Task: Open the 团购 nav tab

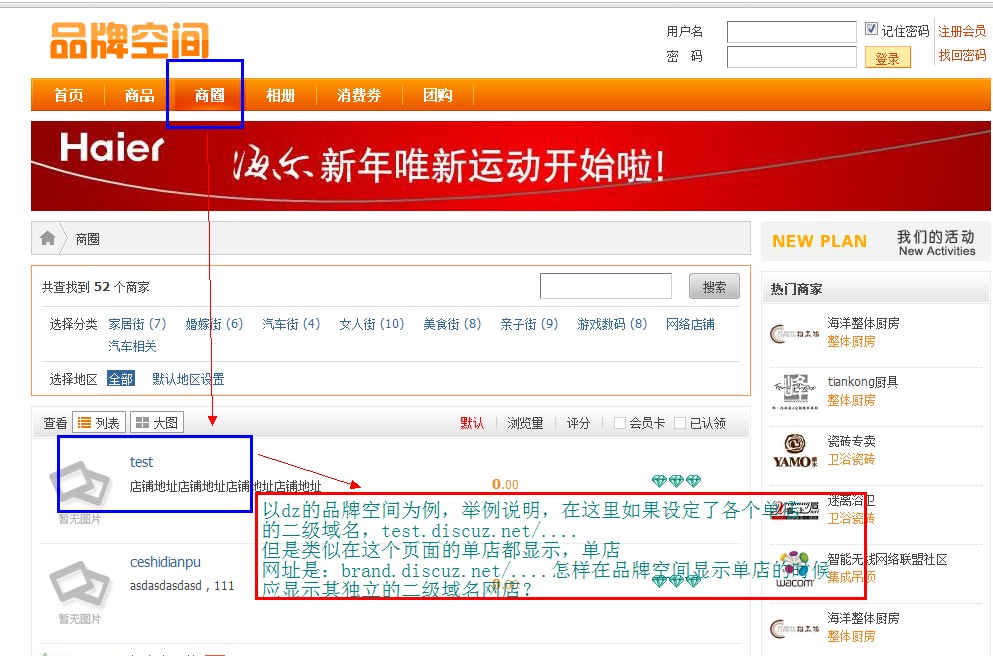Action: pos(438,96)
